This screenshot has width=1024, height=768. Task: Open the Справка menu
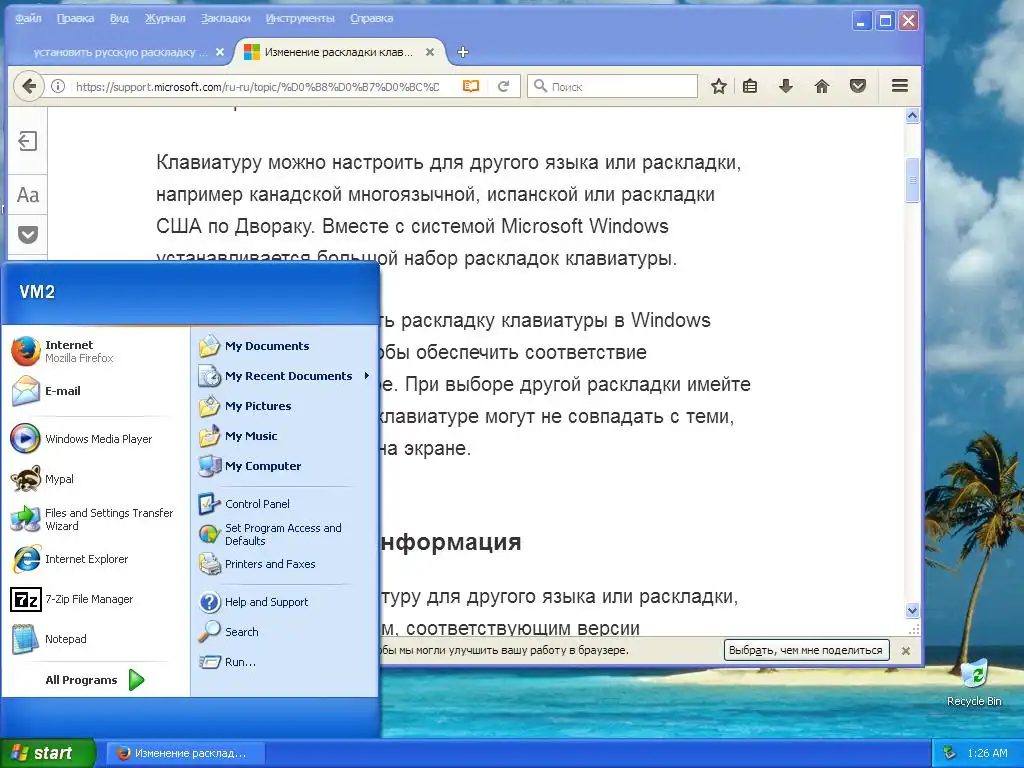[x=372, y=18]
